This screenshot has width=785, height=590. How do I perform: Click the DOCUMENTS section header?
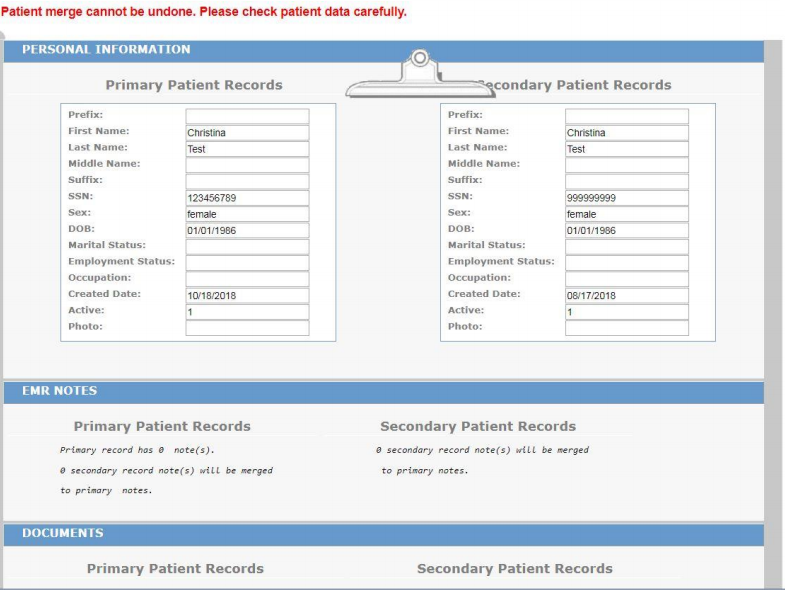point(63,534)
